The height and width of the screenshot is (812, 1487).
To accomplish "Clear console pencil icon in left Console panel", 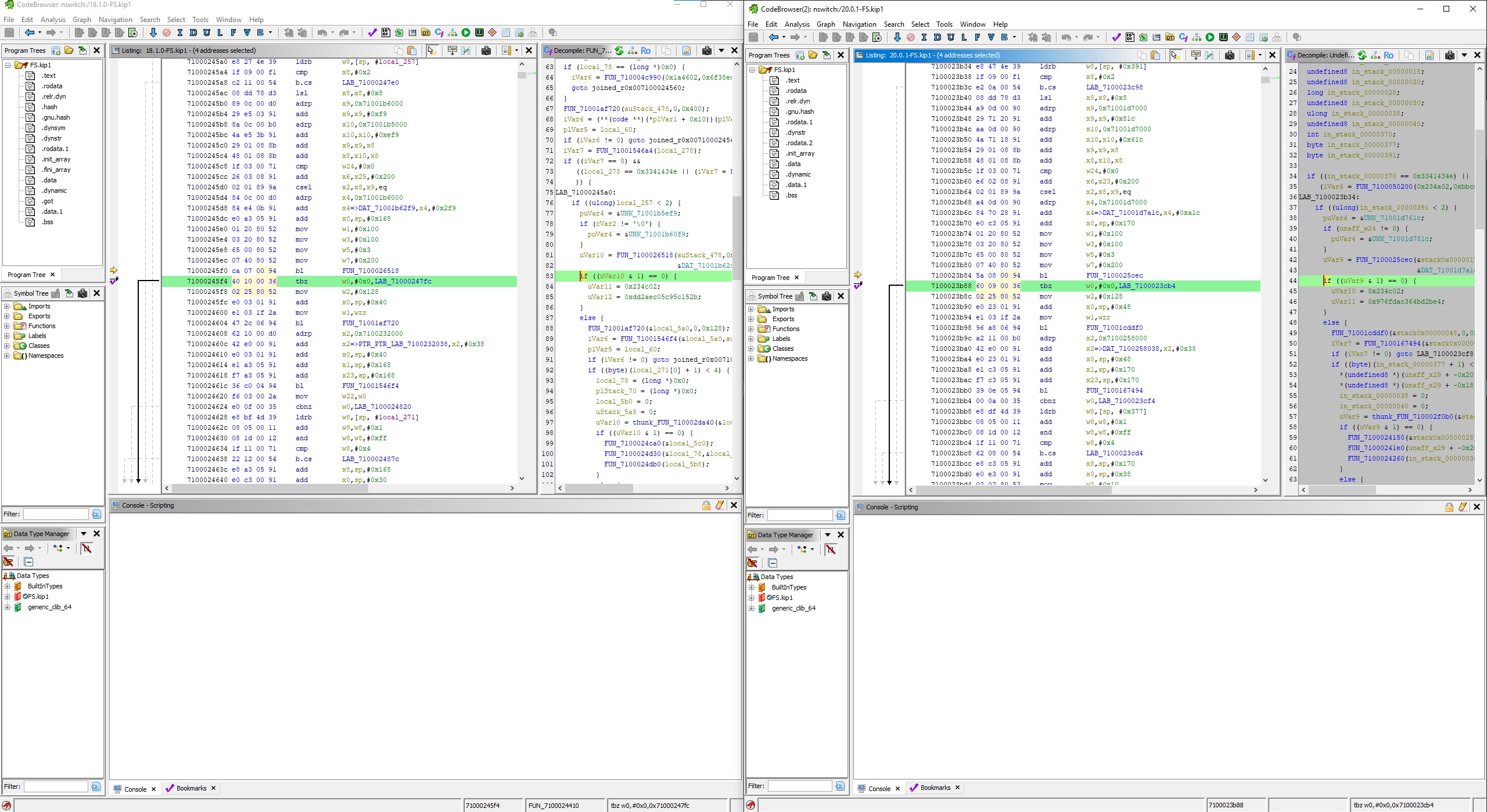I will point(720,505).
